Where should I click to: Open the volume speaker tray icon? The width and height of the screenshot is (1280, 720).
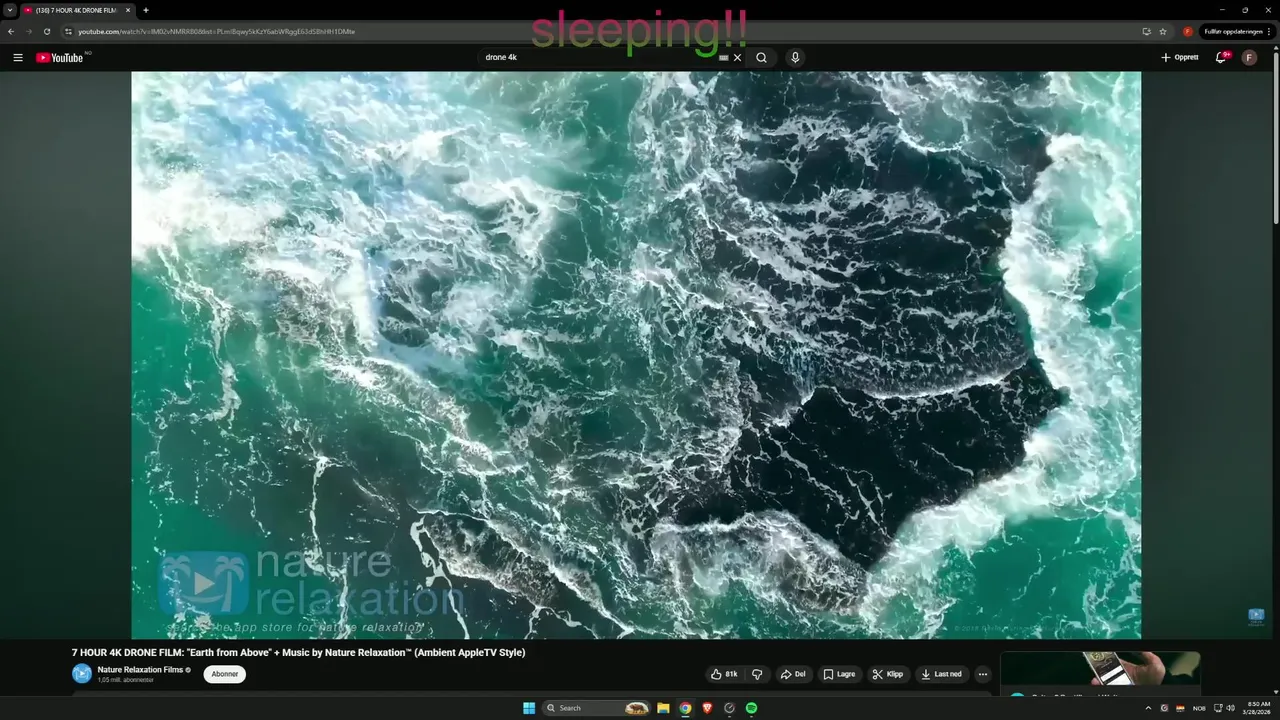coord(1231,708)
